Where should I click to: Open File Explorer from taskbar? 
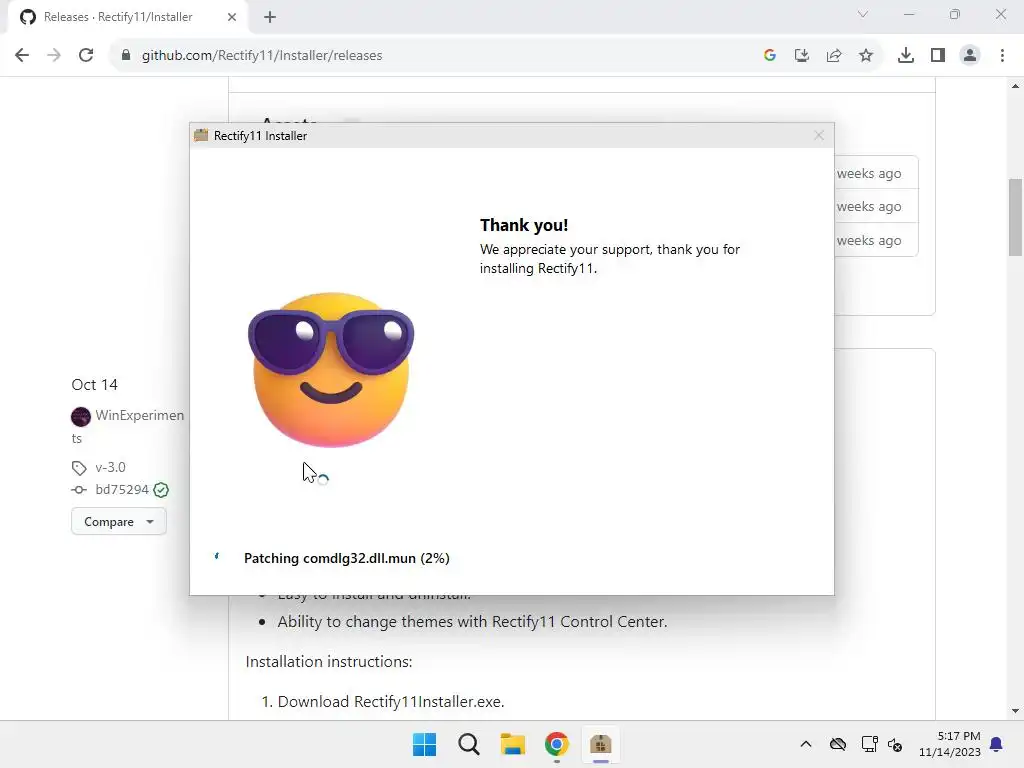coord(513,744)
